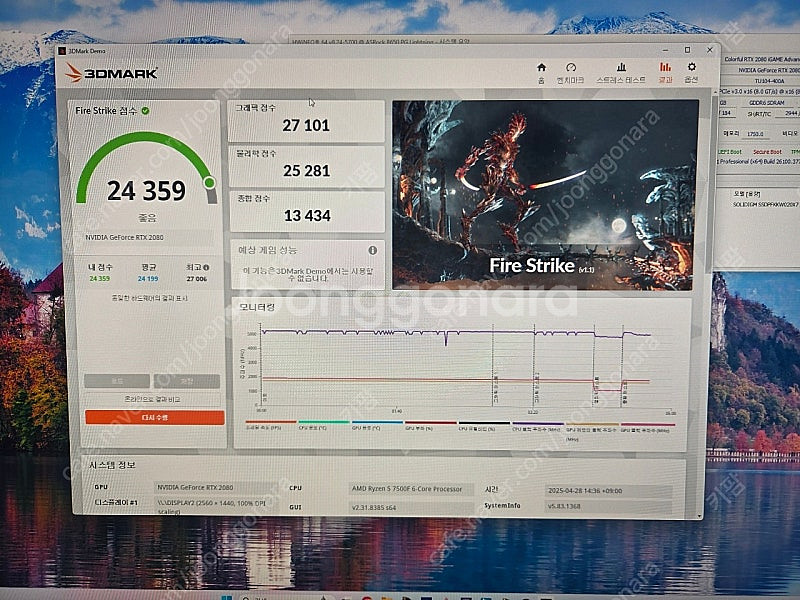Click TU104-400A text in HWiNFO window
800x600 pixels.
coord(770,81)
